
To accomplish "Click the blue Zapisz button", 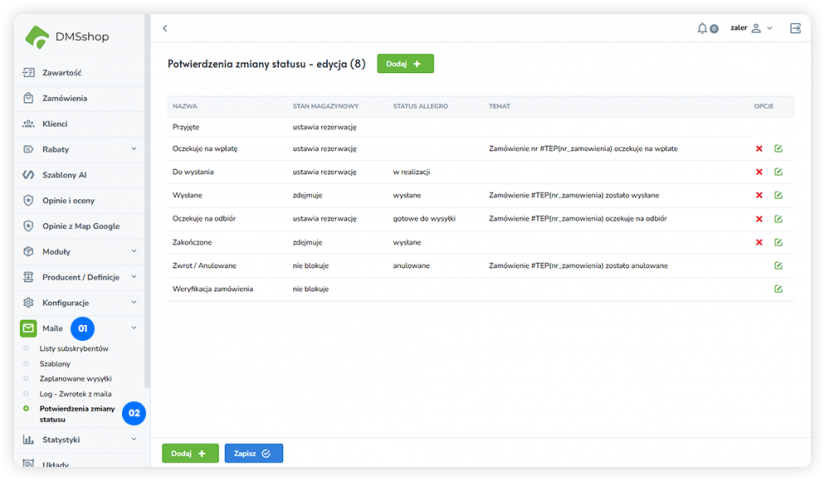I will coord(253,453).
